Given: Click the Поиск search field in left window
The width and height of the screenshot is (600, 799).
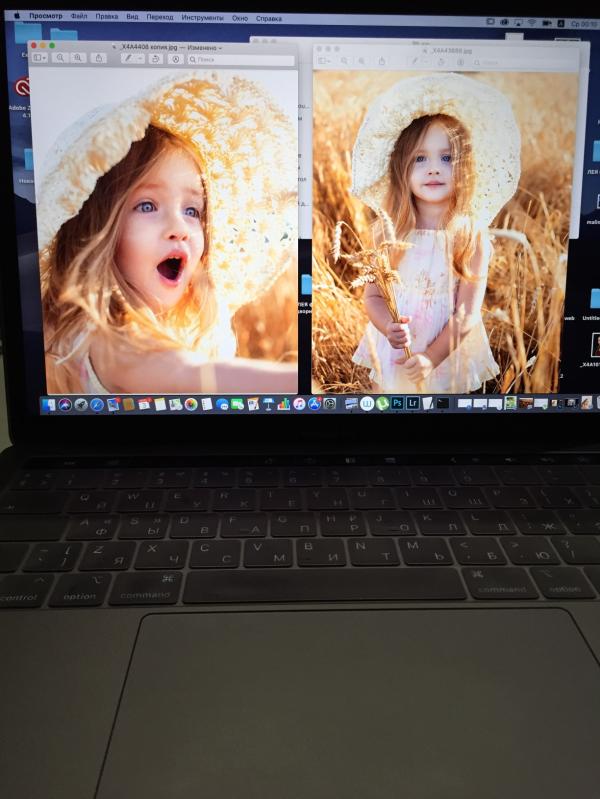Looking at the screenshot, I should coord(241,60).
